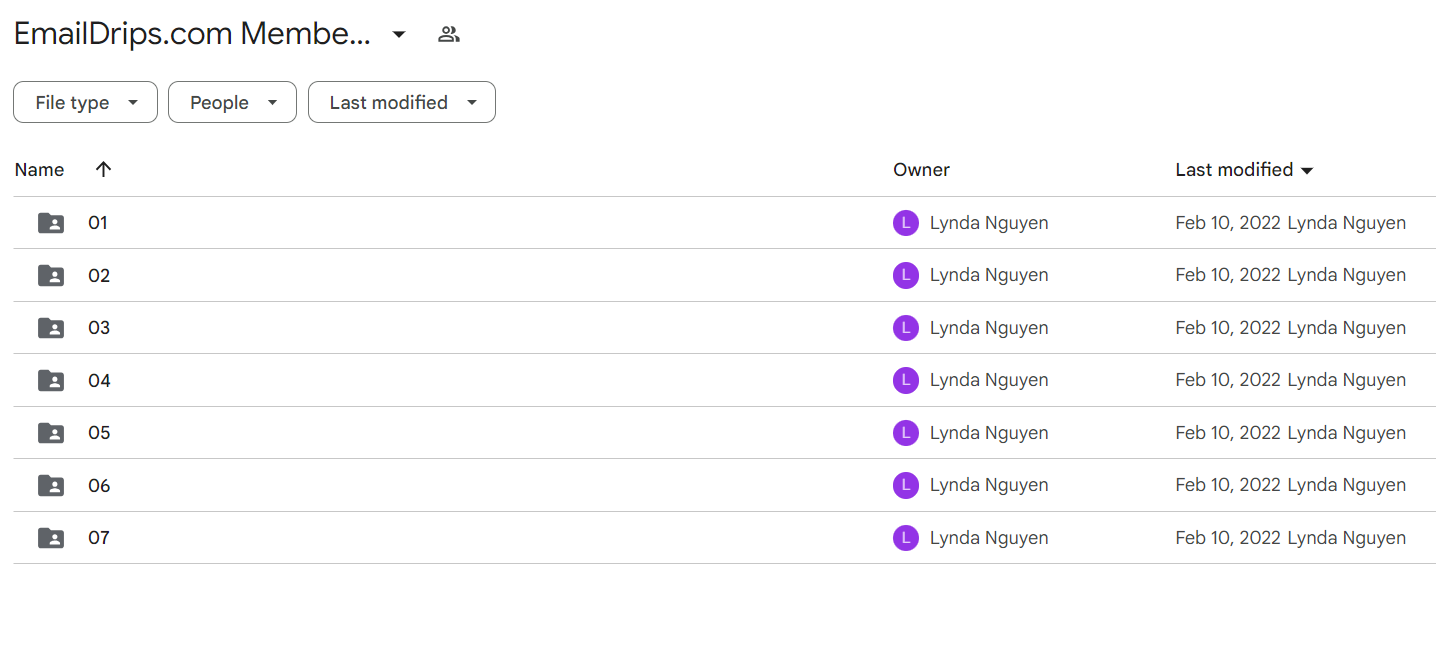
Task: Open the File type filter dropdown
Action: coord(85,102)
